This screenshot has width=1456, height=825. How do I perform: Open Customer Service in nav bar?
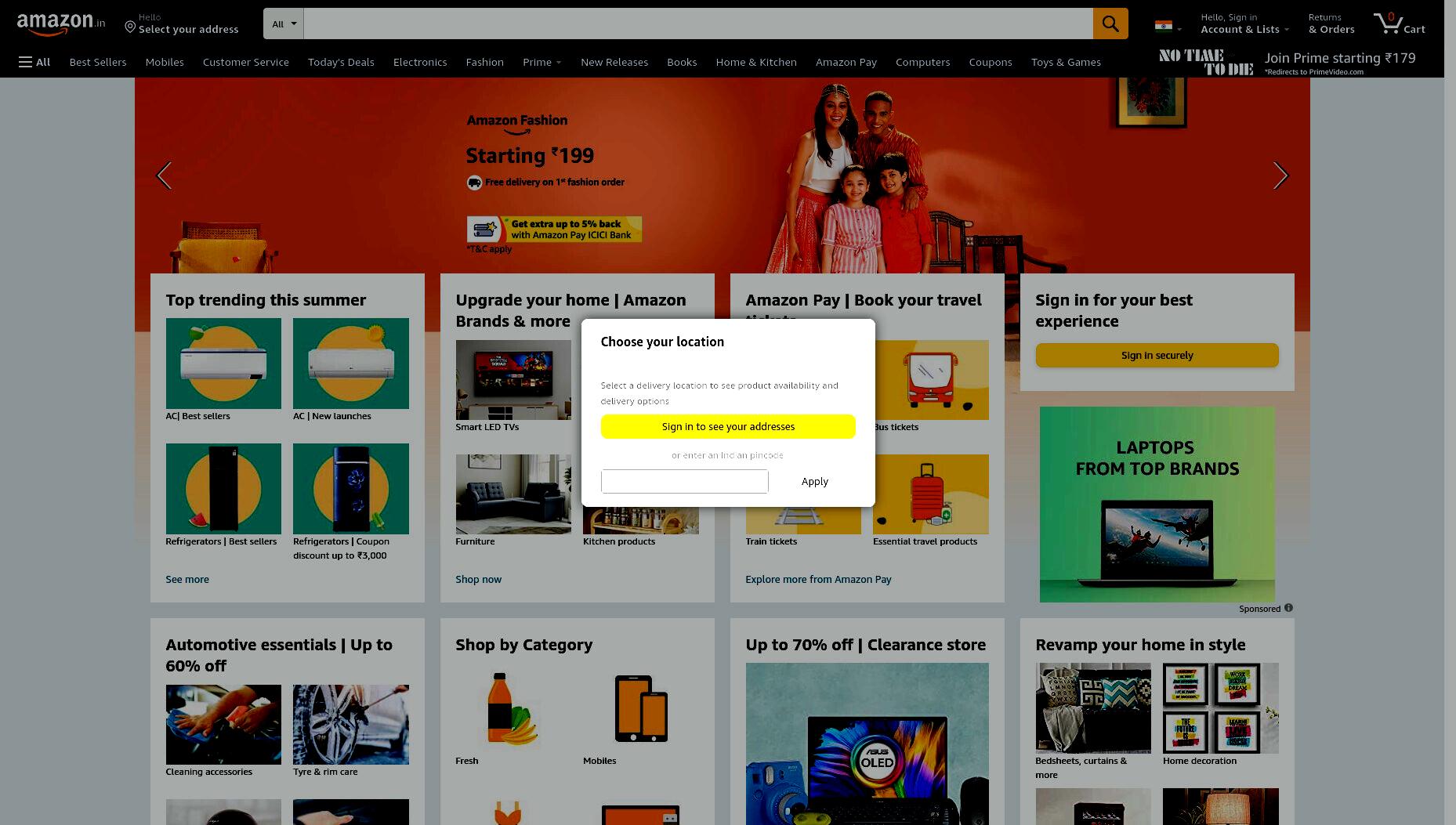(x=246, y=62)
